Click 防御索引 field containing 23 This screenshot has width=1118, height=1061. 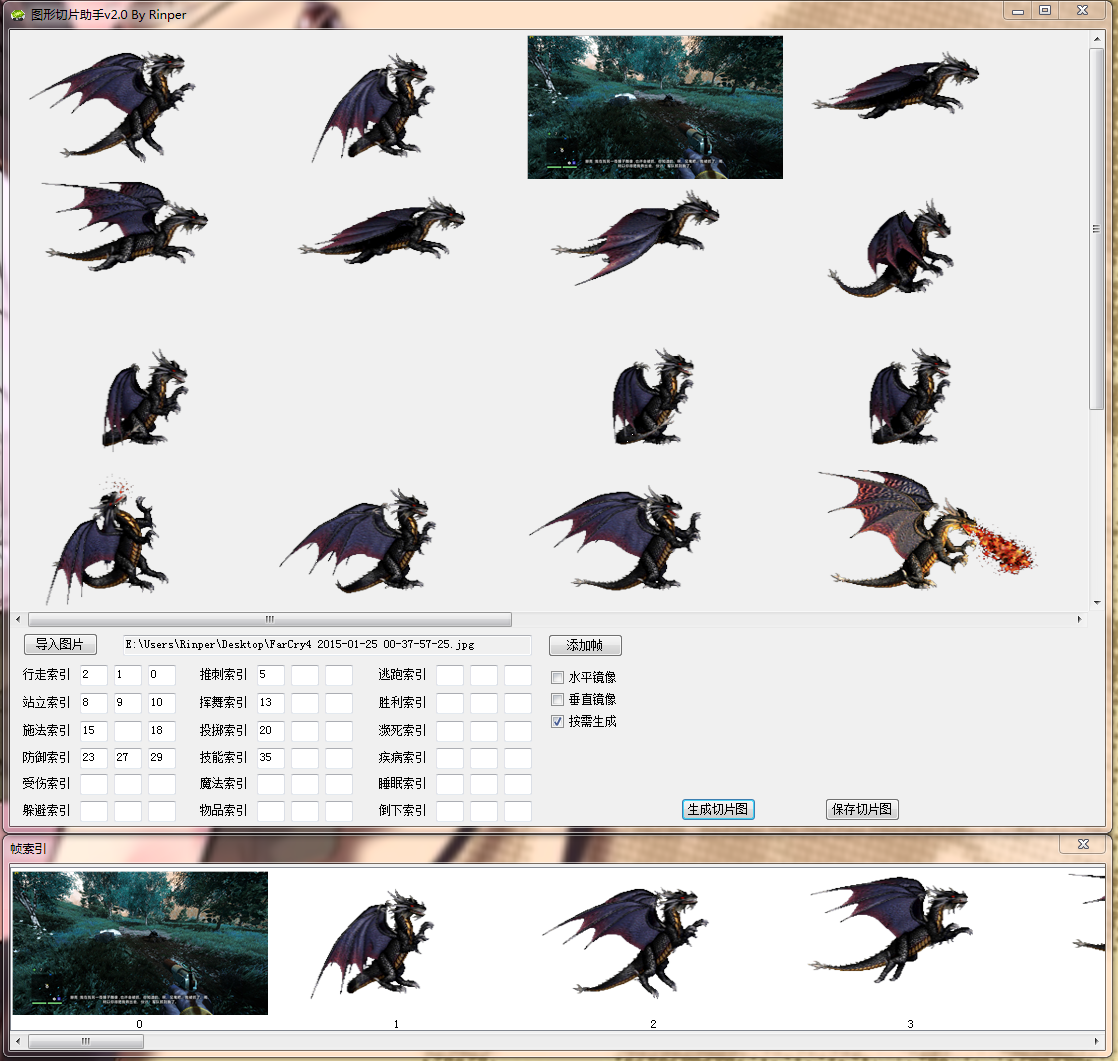coord(93,757)
